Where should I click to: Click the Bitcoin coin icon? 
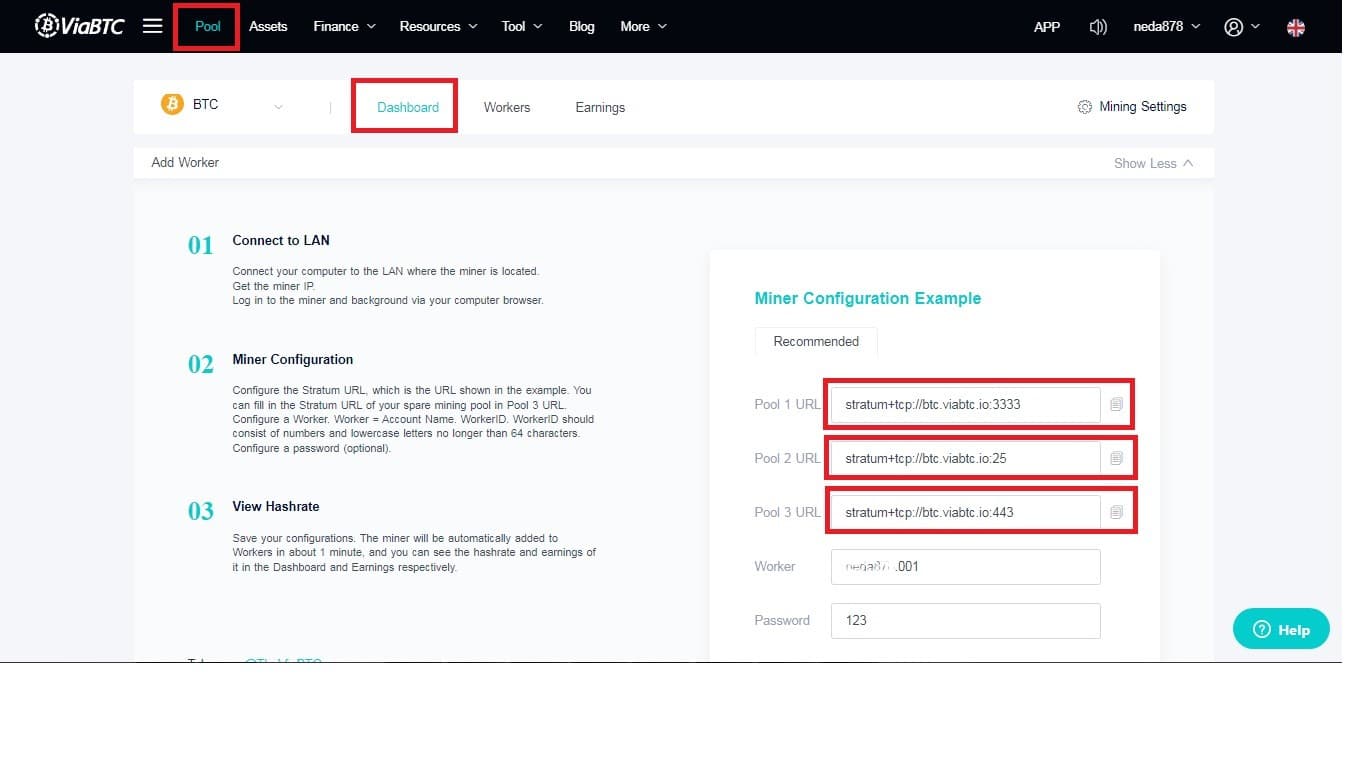[172, 104]
